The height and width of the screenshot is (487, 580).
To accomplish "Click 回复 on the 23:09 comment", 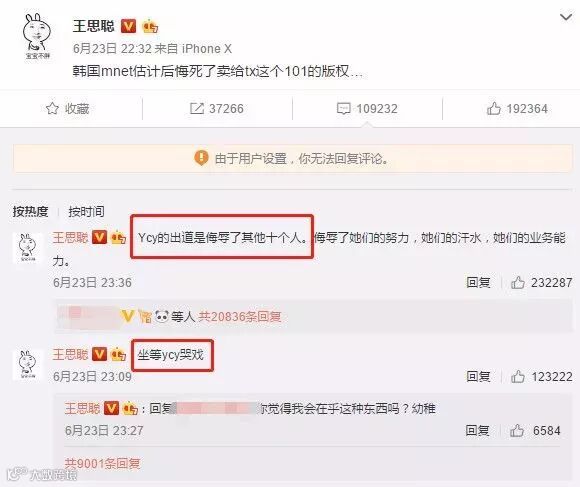I will [x=478, y=377].
